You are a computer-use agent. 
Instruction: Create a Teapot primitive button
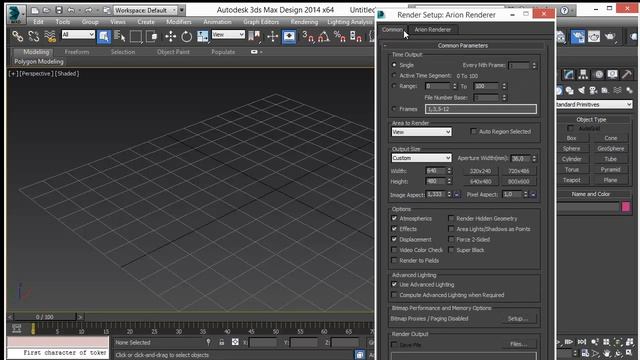(x=571, y=180)
